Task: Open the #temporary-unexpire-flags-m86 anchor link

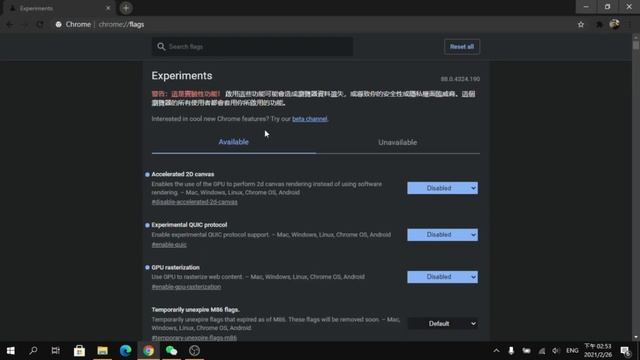Action: pyautogui.click(x=194, y=338)
